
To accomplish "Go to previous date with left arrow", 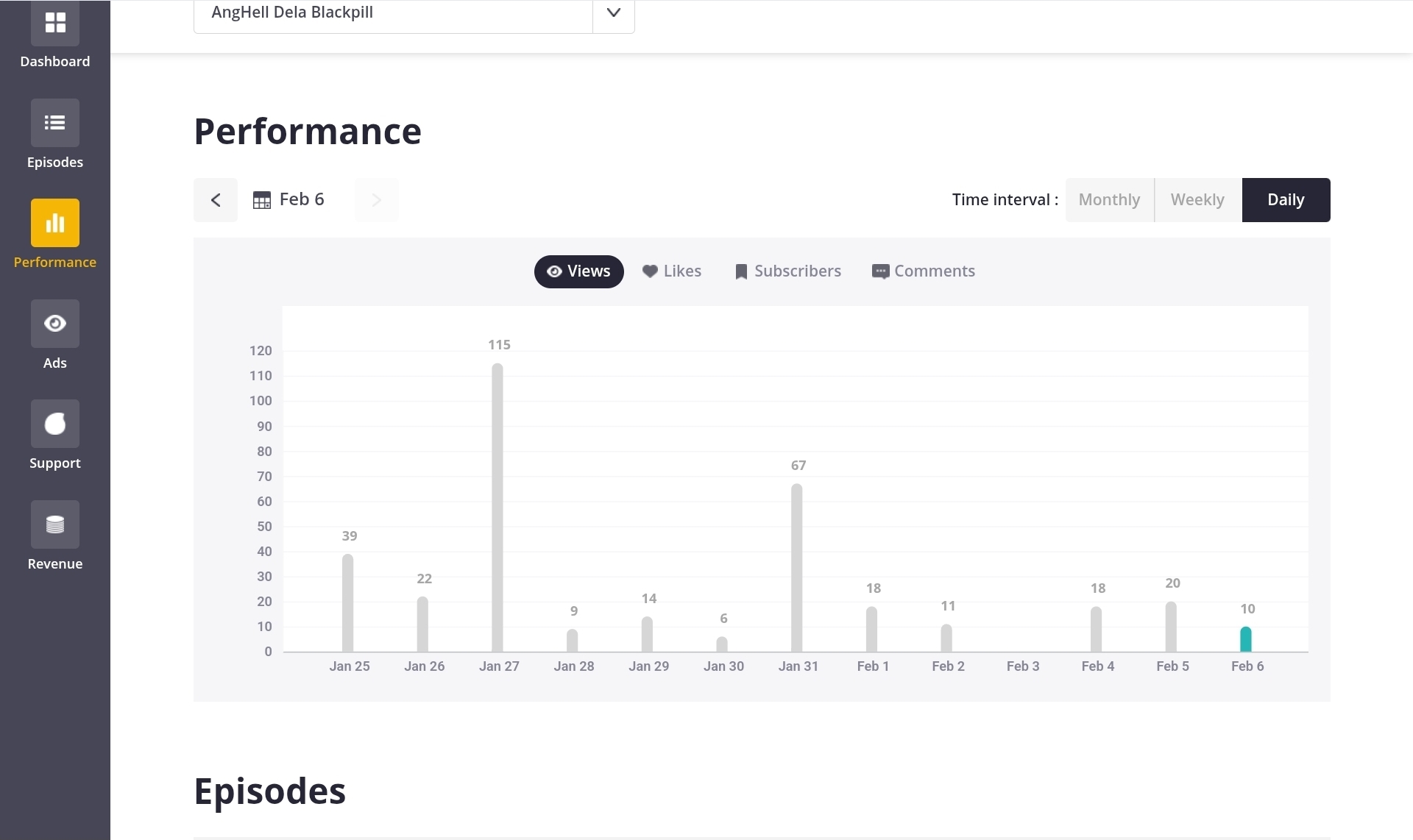I will coord(216,200).
